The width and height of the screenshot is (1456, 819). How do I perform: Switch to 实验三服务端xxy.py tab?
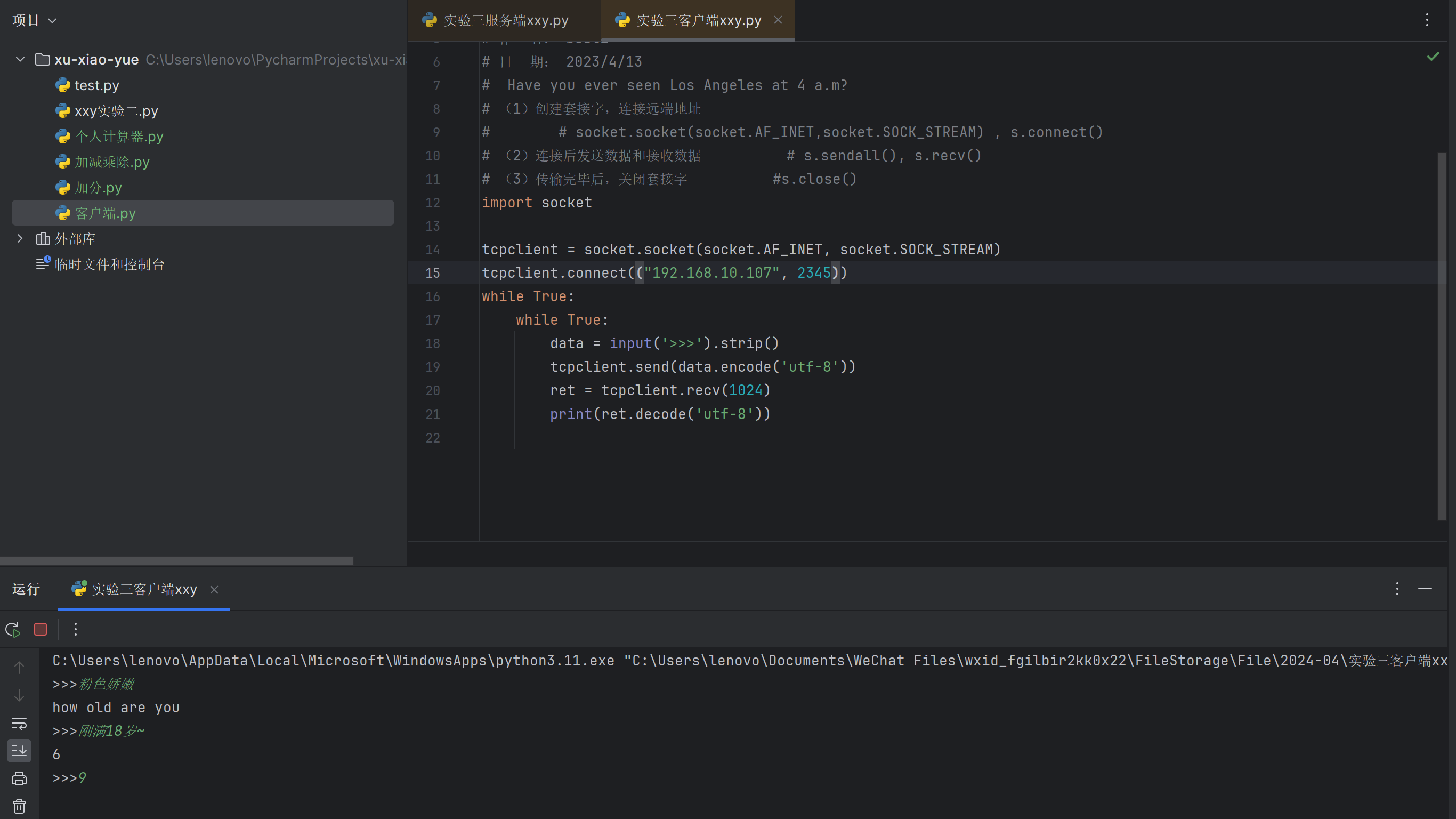(505, 20)
